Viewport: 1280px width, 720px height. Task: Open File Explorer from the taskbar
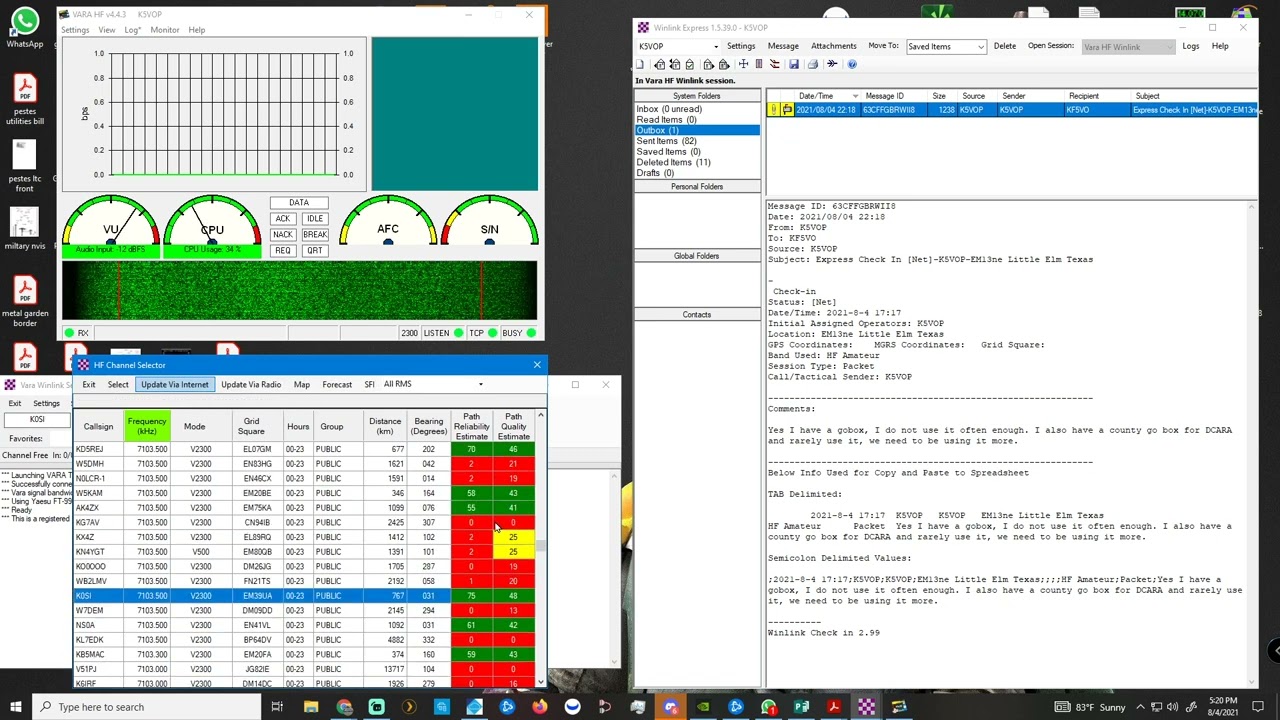coord(311,707)
